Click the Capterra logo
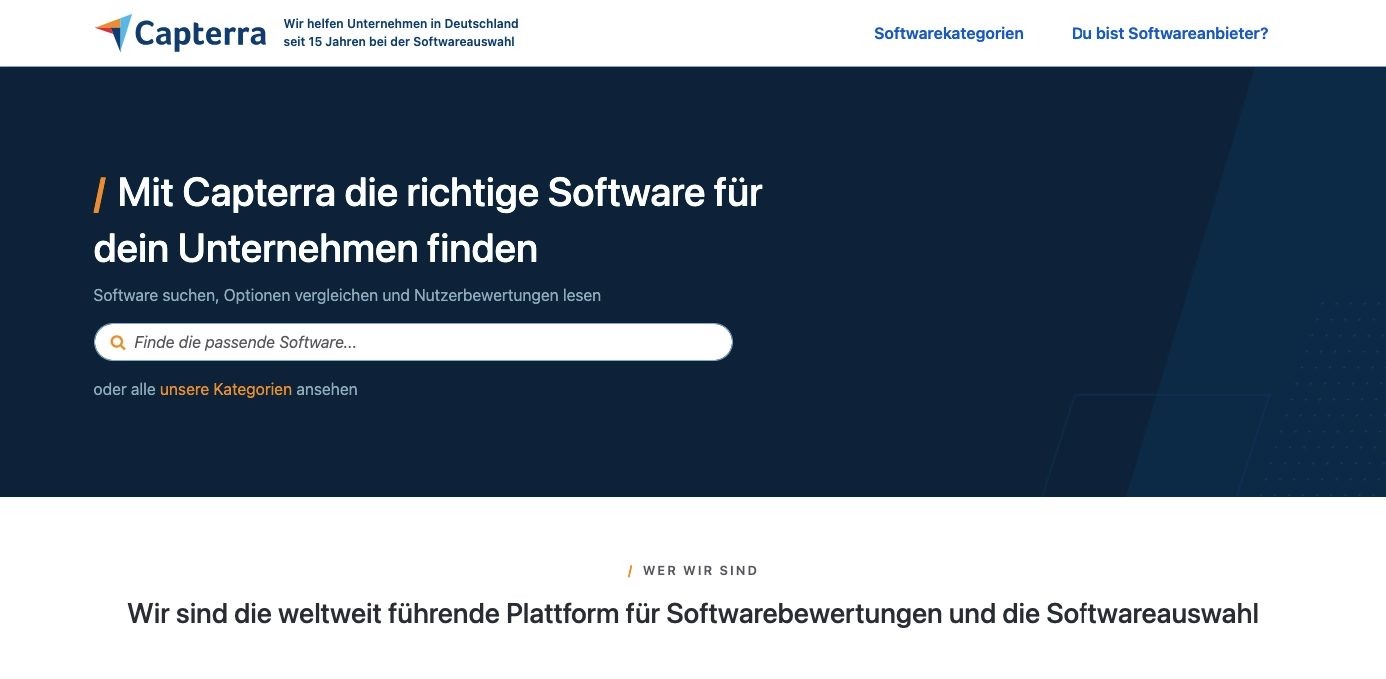This screenshot has width=1386, height=679. [180, 33]
